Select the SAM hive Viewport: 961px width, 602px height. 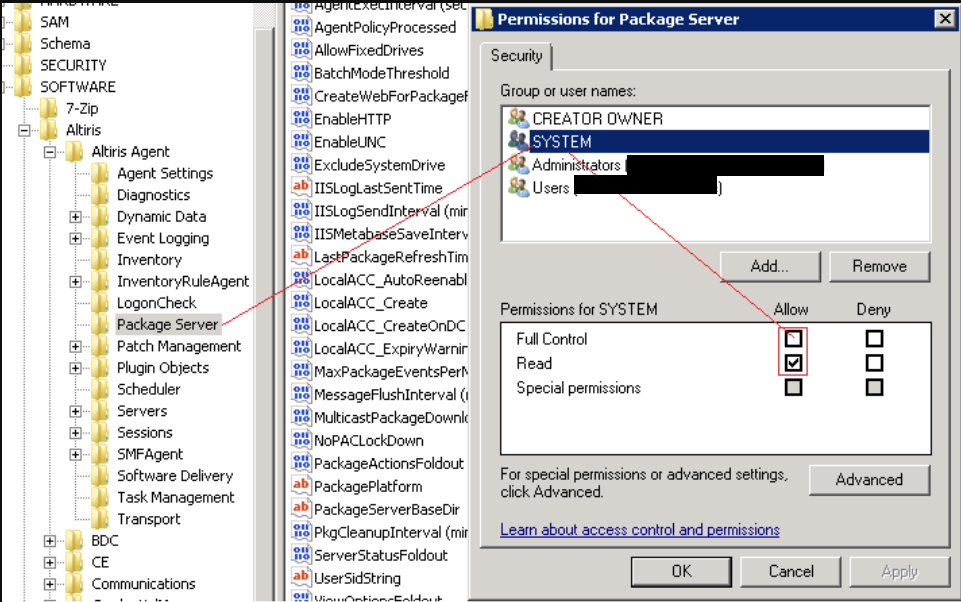[54, 22]
